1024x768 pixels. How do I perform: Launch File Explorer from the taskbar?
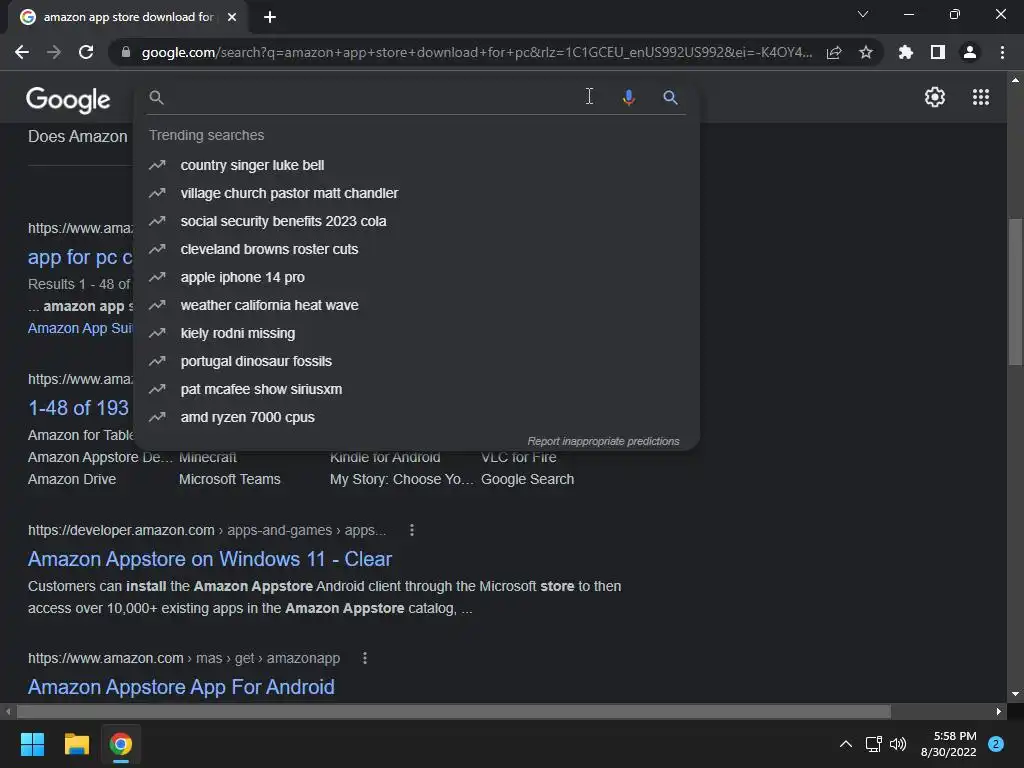76,744
